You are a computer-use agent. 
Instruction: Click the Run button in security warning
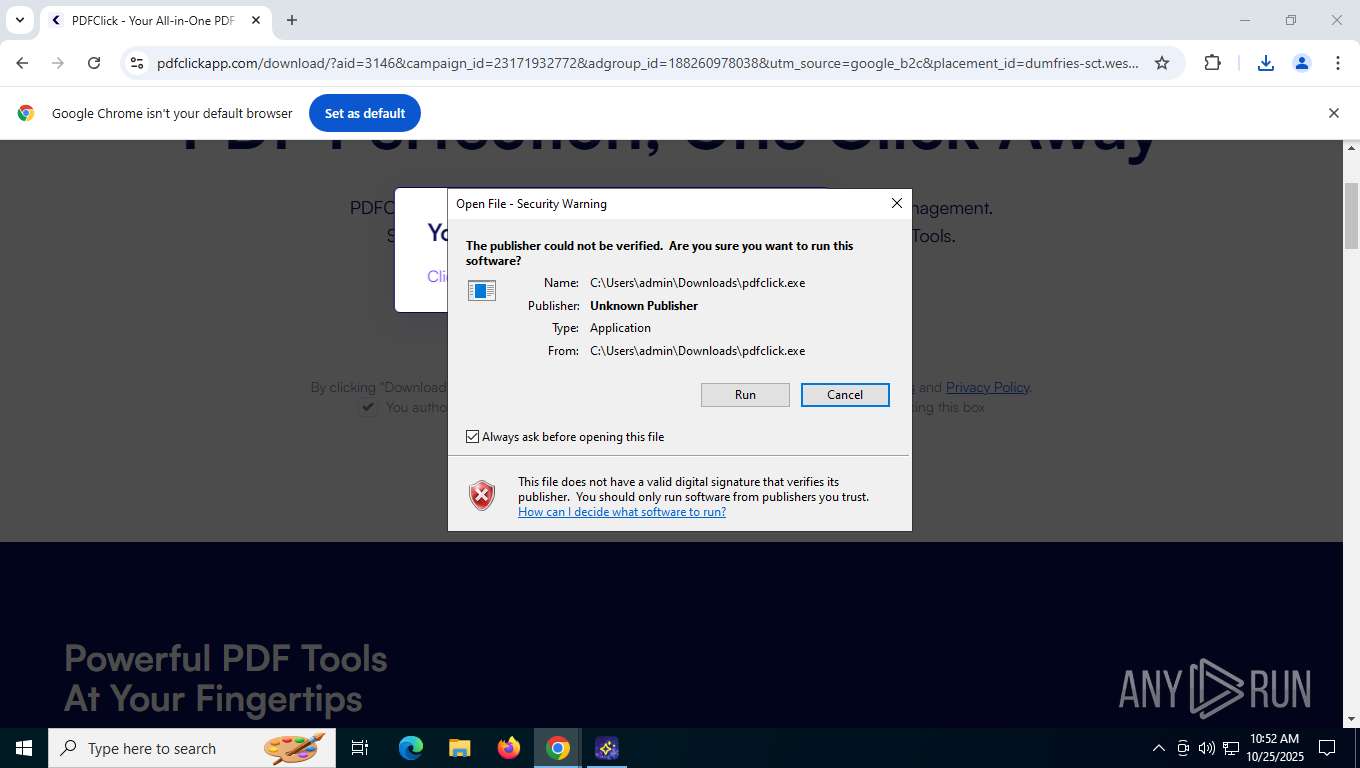tap(745, 395)
